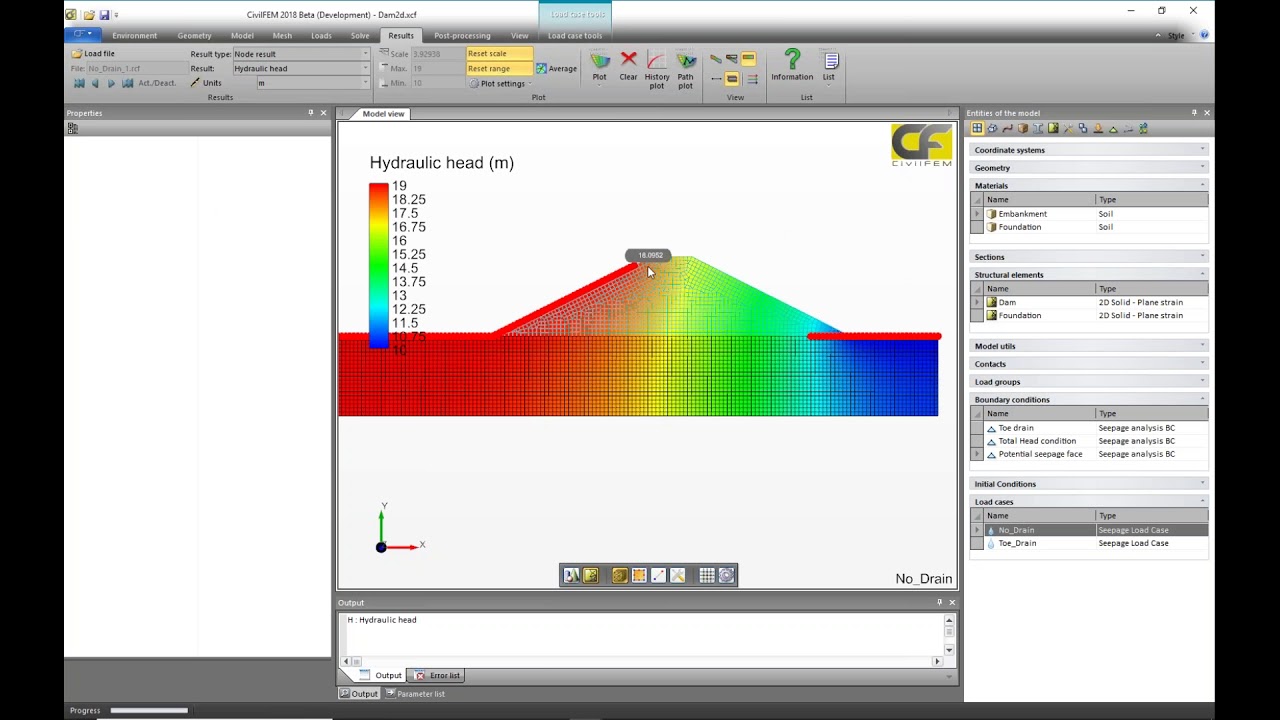Click the green Information question mark
The width and height of the screenshot is (1280, 720).
click(792, 60)
